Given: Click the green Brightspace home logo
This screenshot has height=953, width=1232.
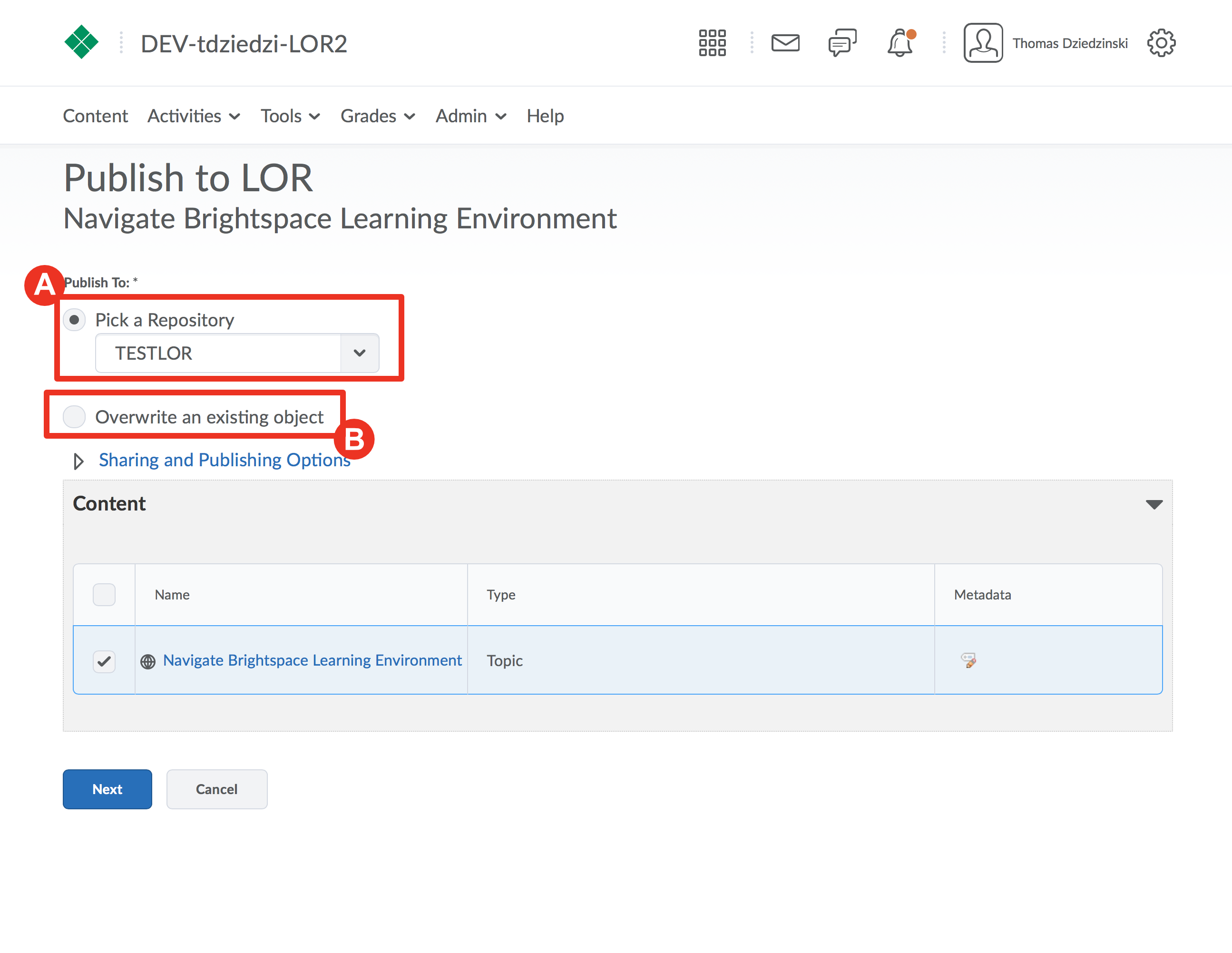Looking at the screenshot, I should click(82, 42).
